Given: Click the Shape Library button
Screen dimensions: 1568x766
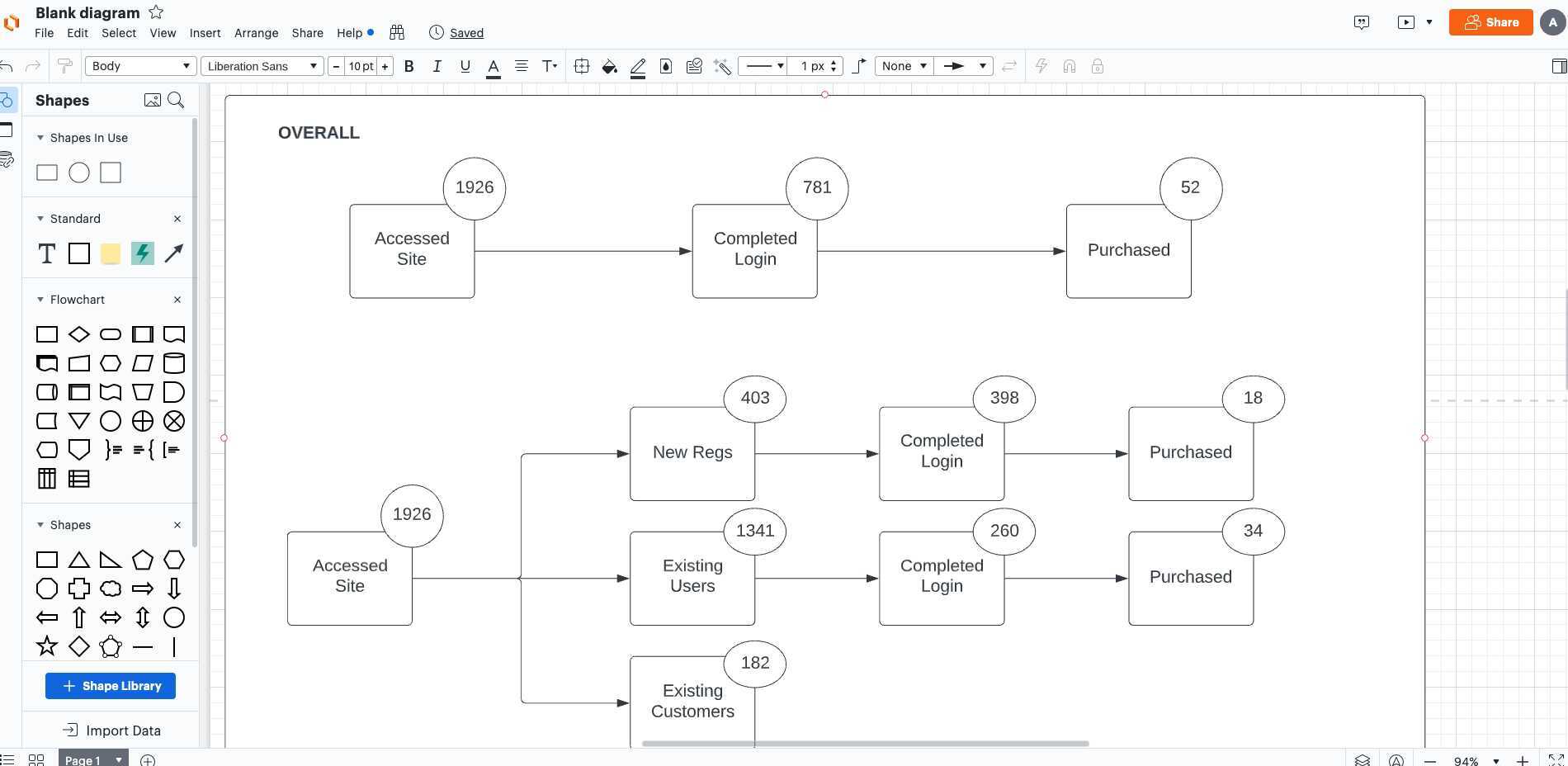Looking at the screenshot, I should (110, 686).
